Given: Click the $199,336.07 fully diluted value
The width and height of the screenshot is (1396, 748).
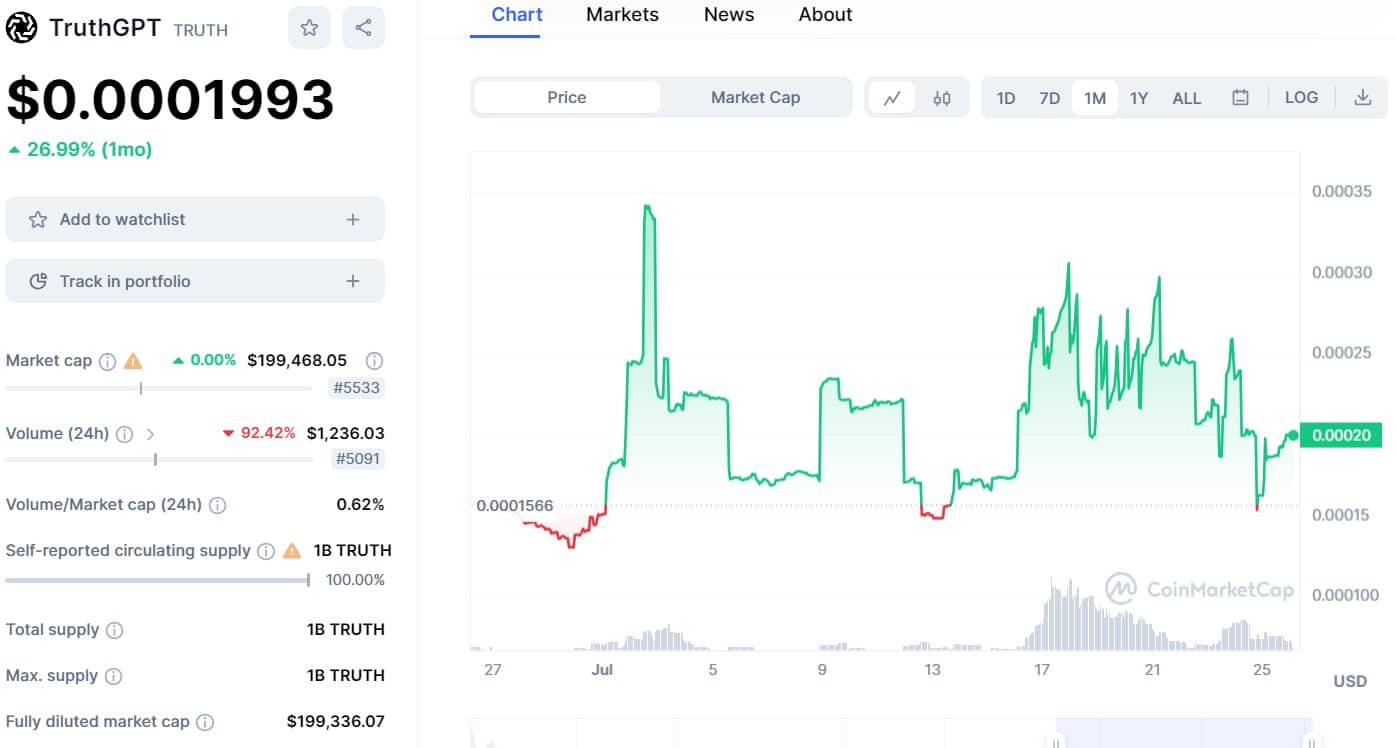Looking at the screenshot, I should click(x=335, y=721).
